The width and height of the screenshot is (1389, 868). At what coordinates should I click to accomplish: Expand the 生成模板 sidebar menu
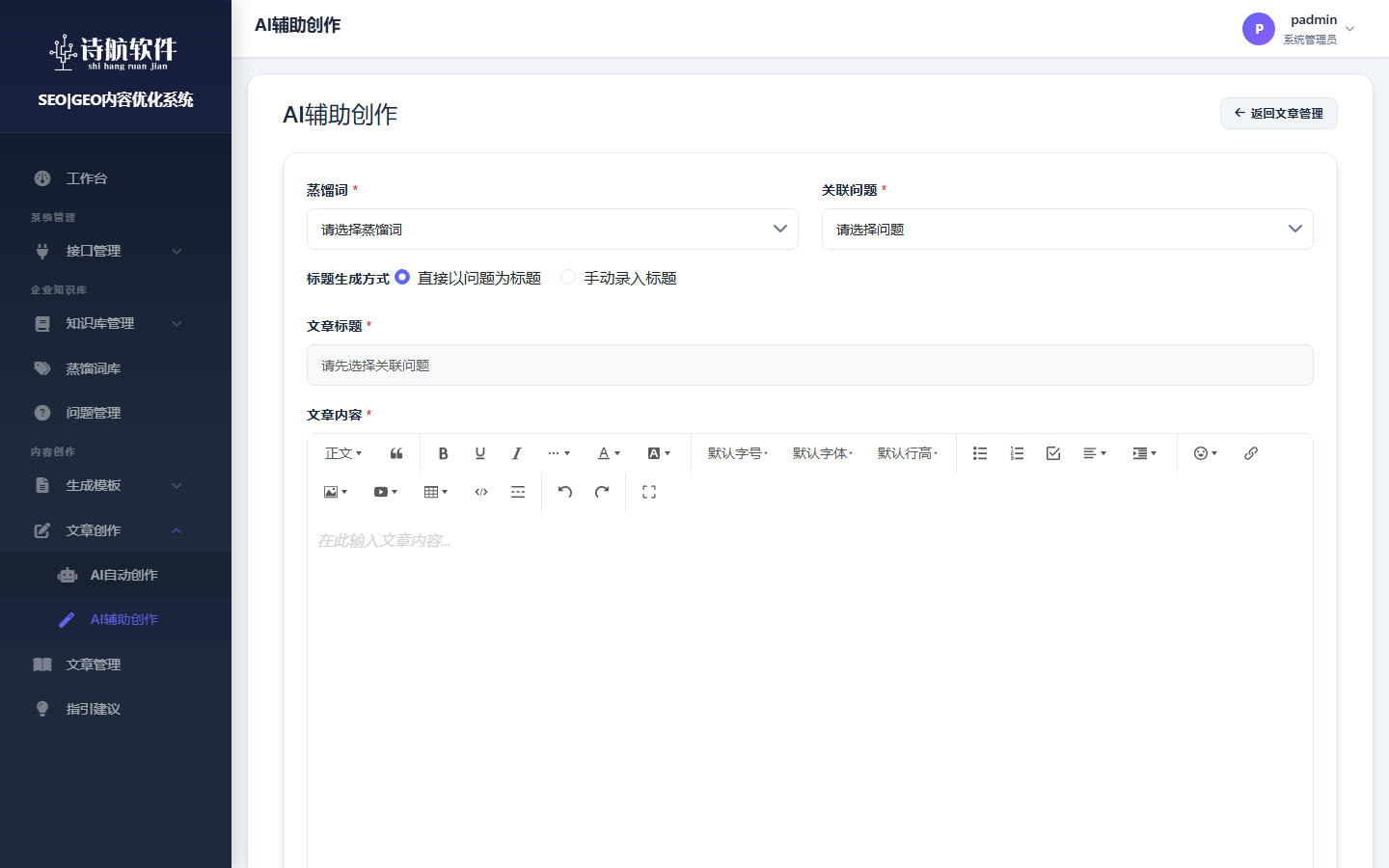(x=116, y=485)
